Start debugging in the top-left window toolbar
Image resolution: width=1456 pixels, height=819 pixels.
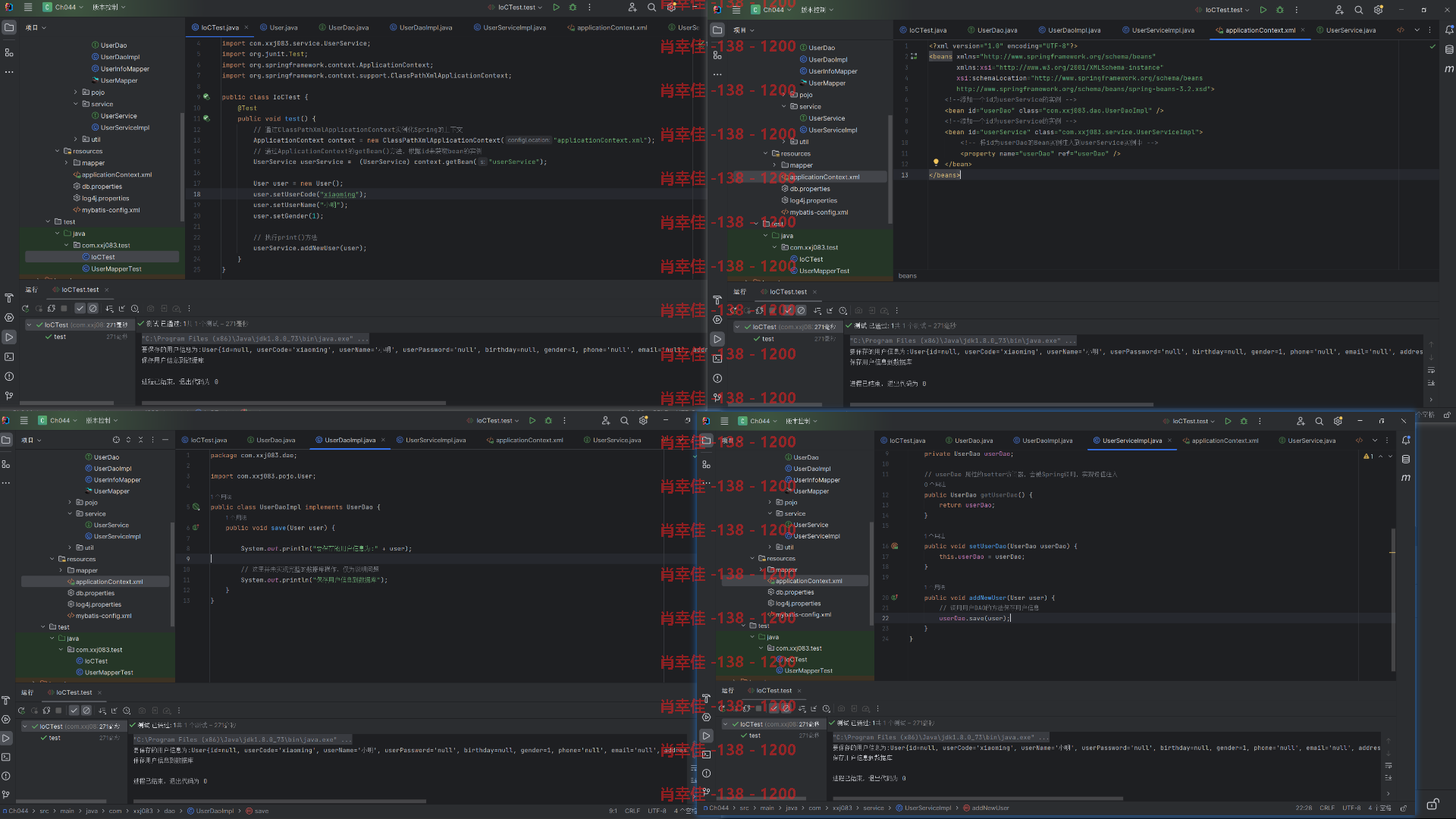[573, 8]
